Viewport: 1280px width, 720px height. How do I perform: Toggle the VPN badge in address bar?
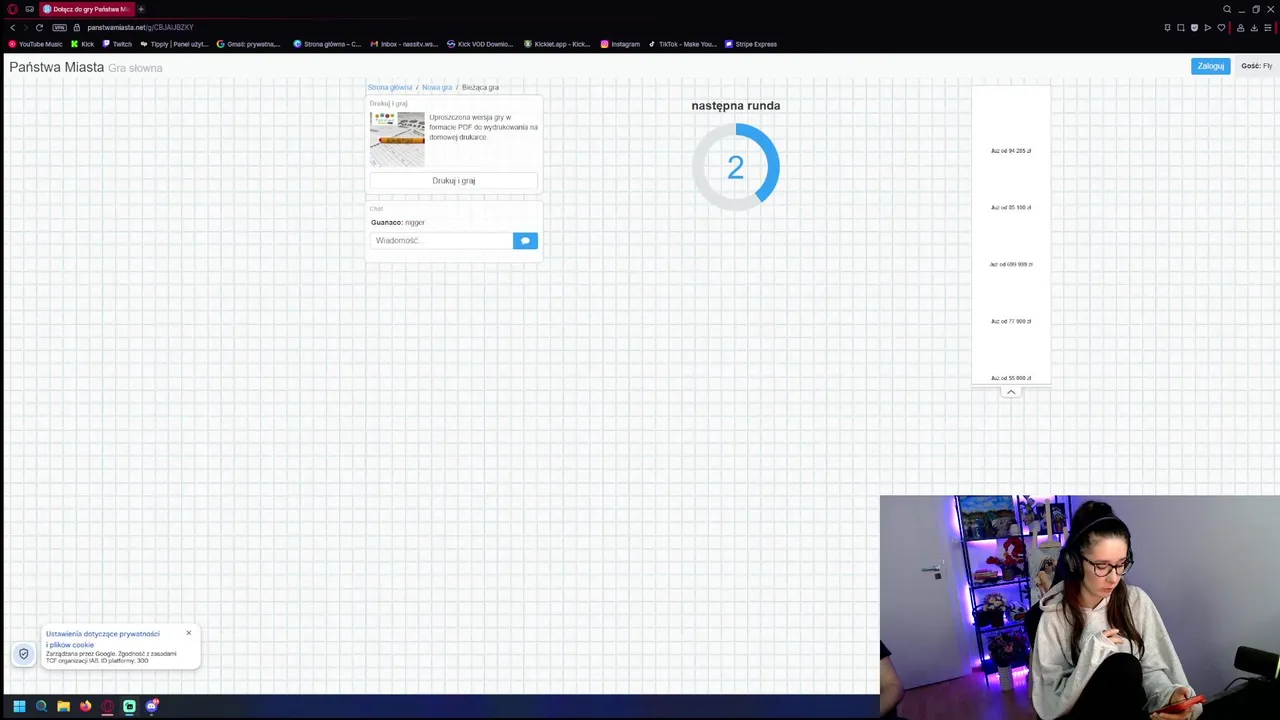(60, 27)
